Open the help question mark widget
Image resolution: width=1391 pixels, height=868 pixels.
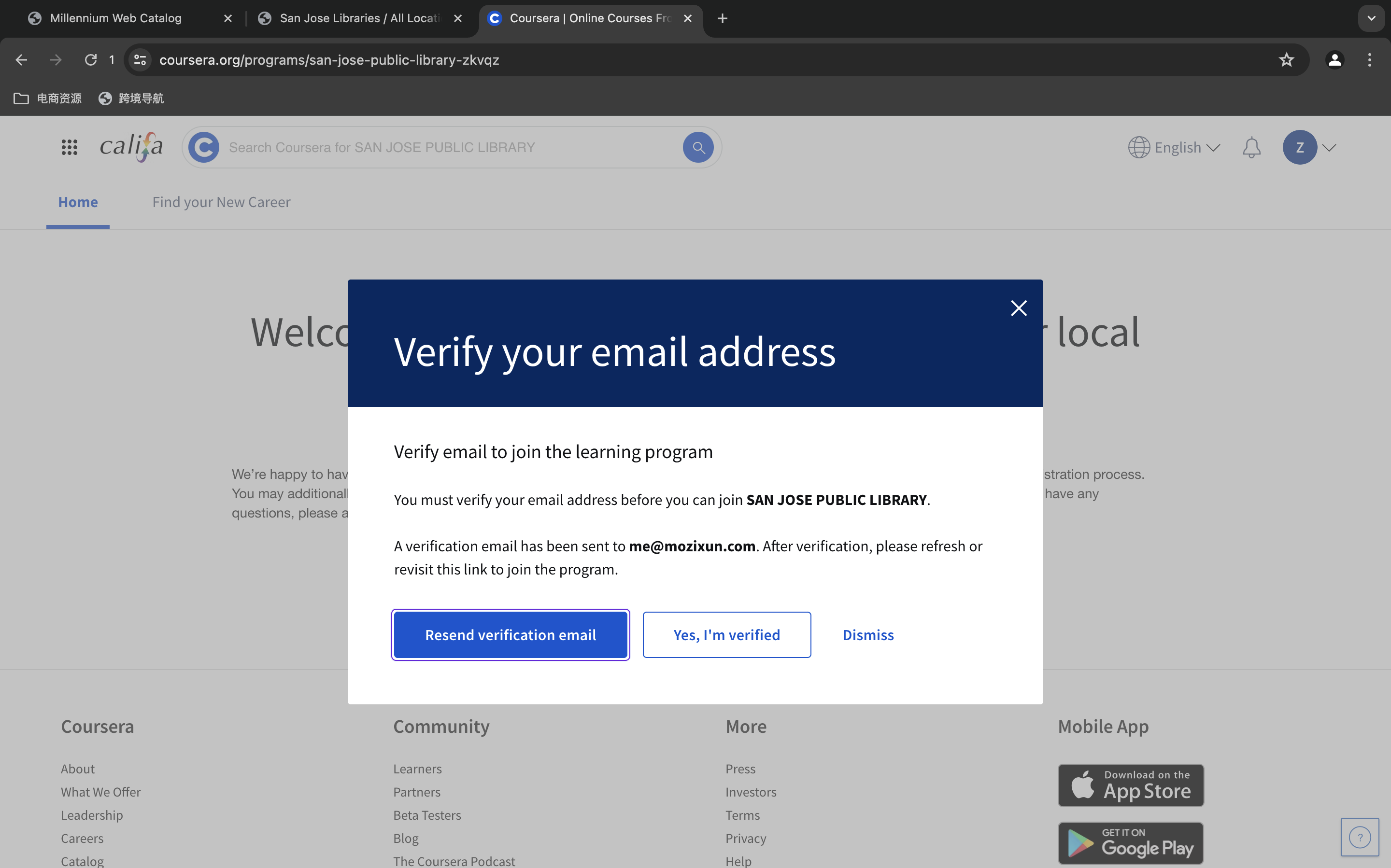coord(1360,837)
